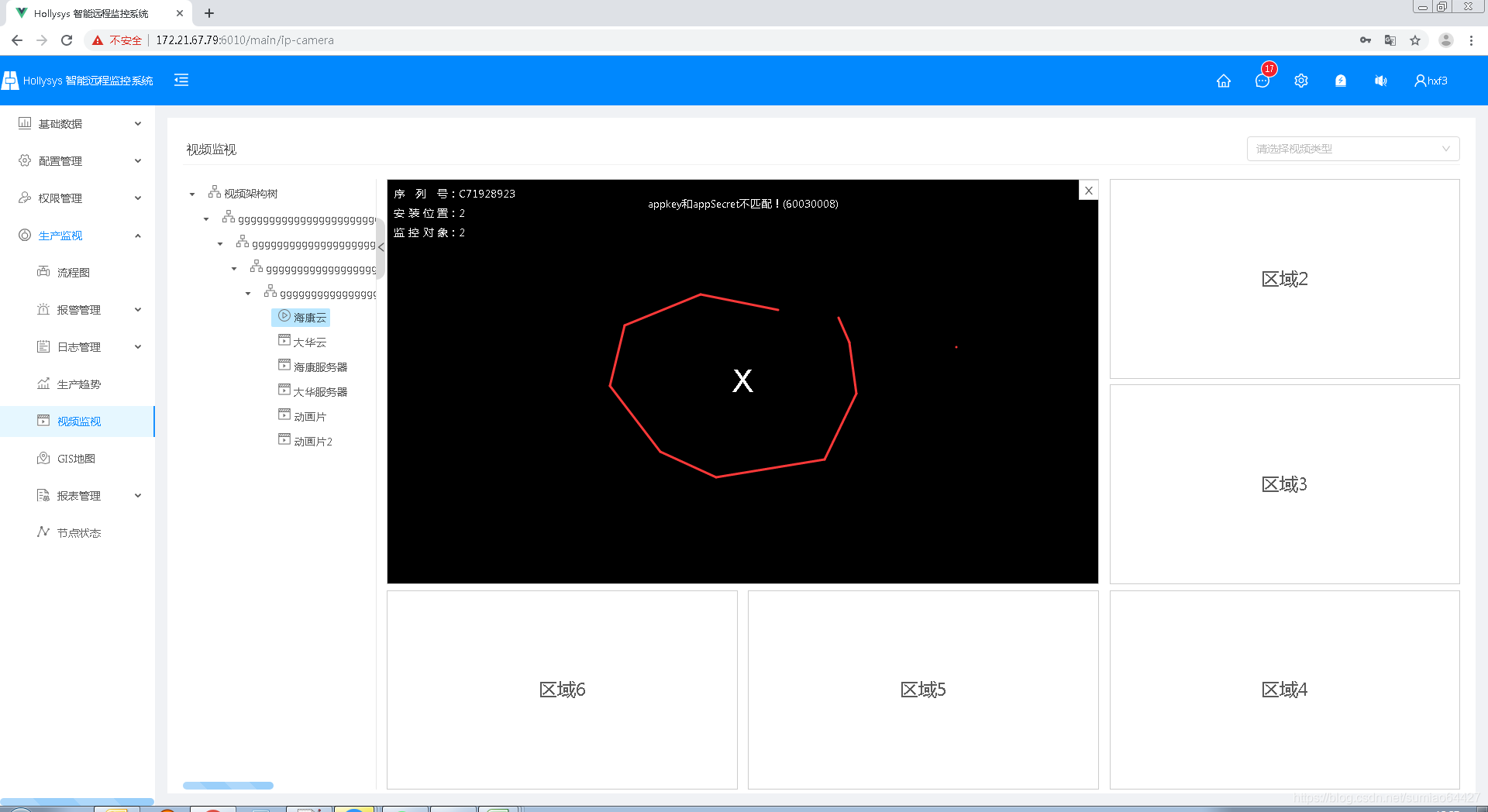
Task: Click the 生产趋势 trend chart icon
Action: coord(43,384)
